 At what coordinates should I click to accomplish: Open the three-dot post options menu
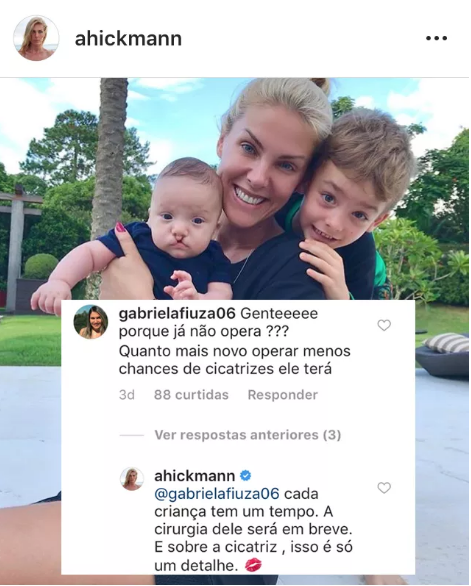[436, 38]
